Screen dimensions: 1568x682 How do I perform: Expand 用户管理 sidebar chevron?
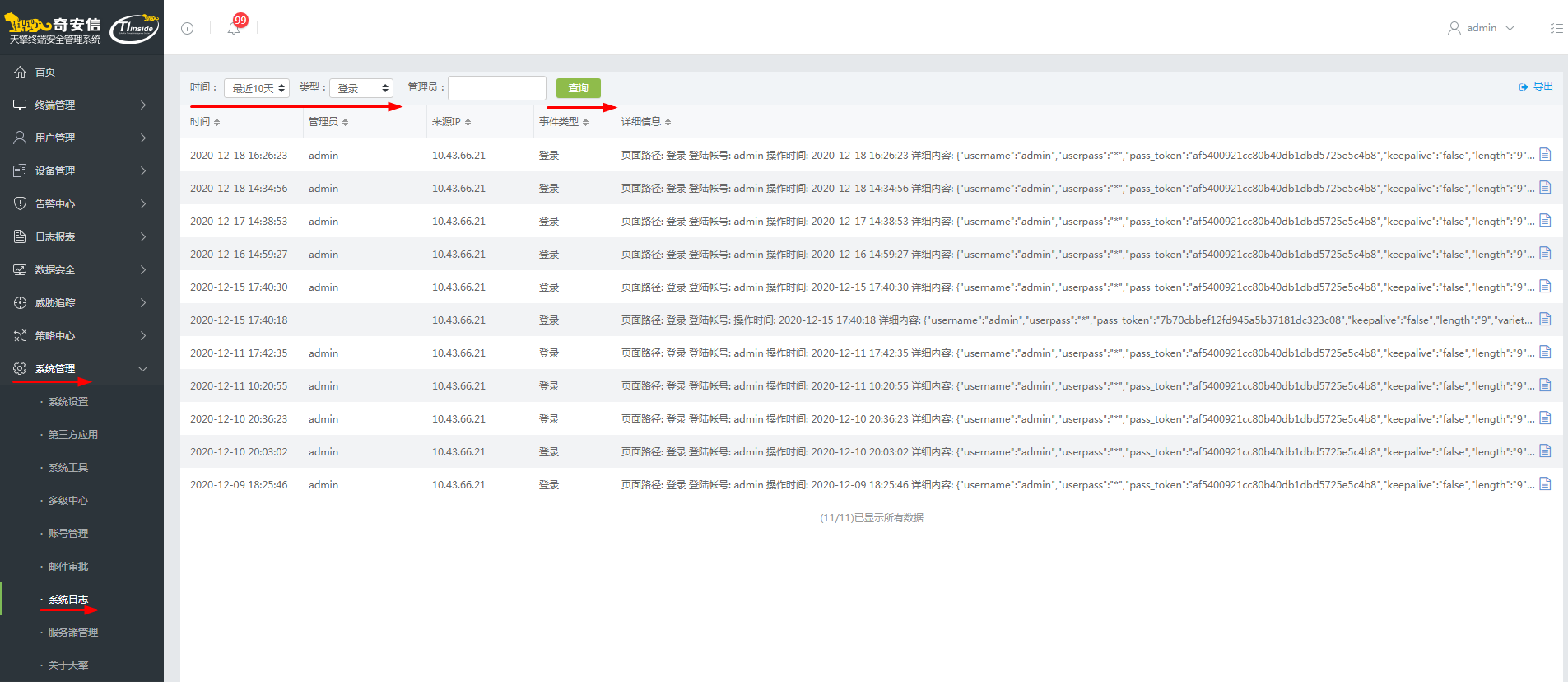click(x=143, y=138)
